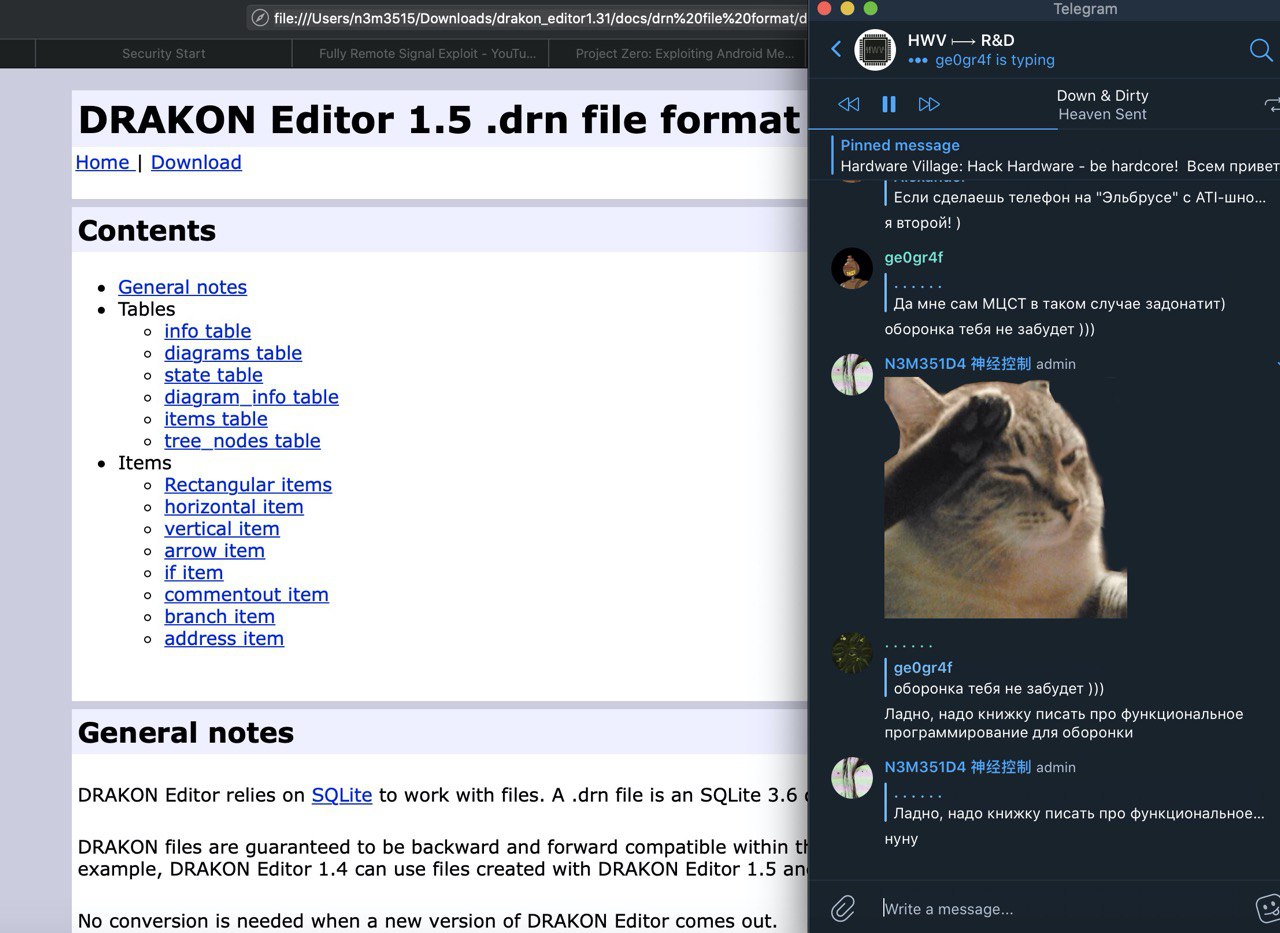Open Rectangular items link
Image resolution: width=1280 pixels, height=933 pixels.
click(x=248, y=485)
